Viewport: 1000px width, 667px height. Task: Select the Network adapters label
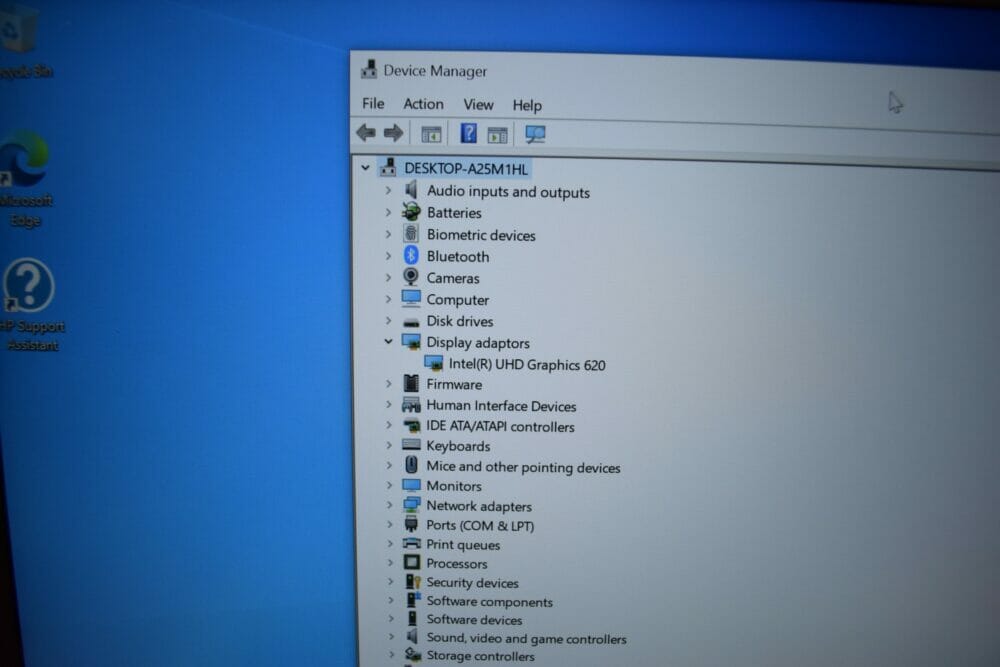tap(479, 506)
